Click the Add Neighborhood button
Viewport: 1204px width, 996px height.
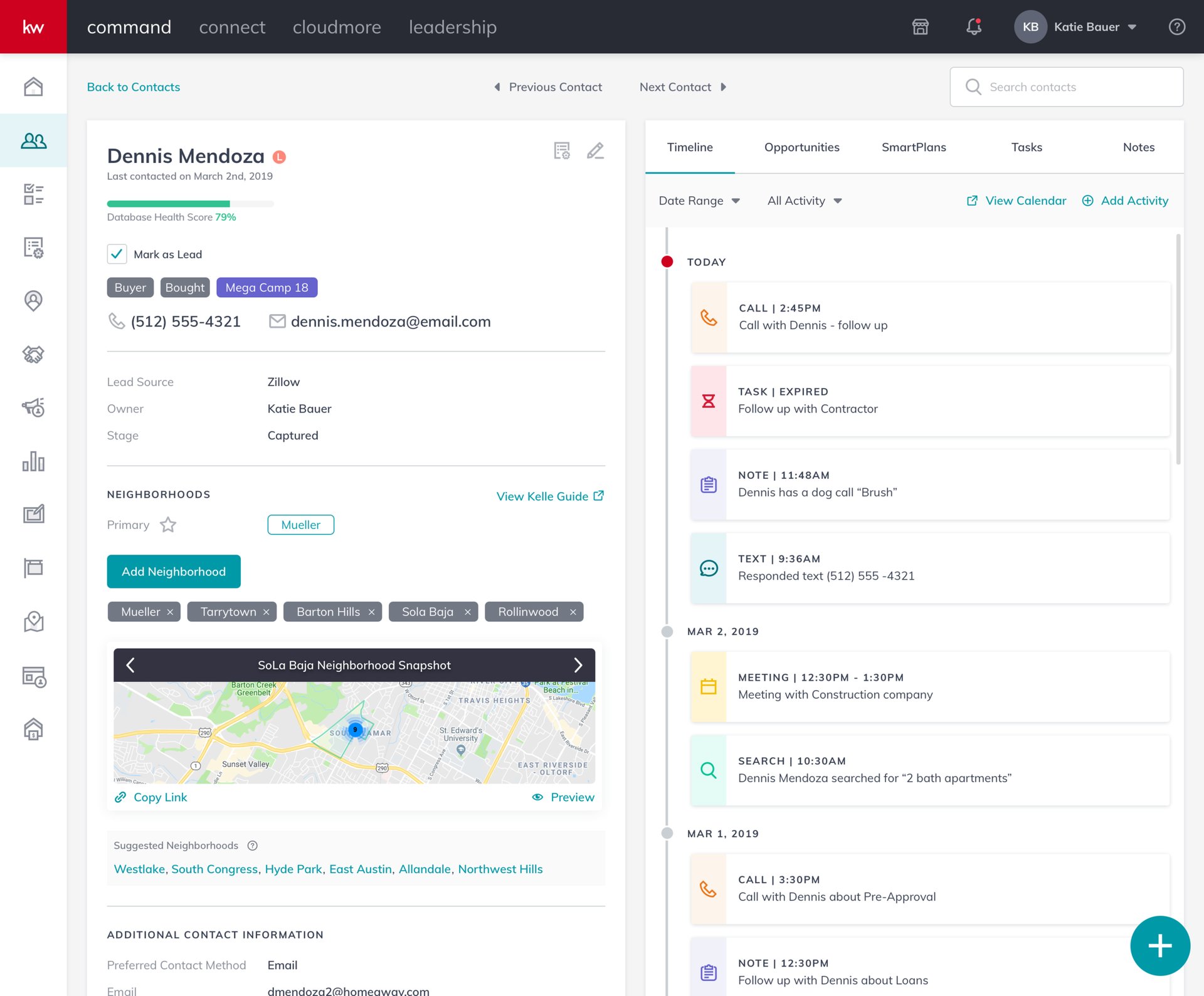tap(174, 572)
